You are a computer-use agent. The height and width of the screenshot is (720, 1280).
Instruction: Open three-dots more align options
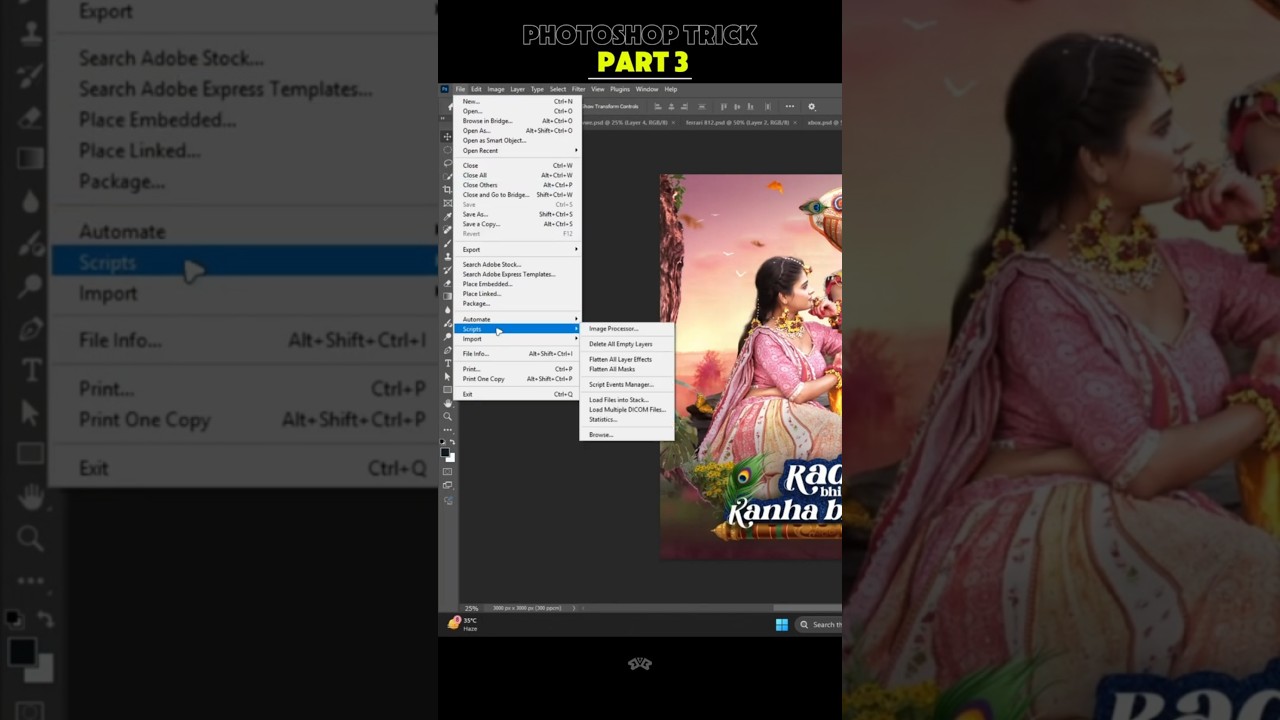[x=790, y=106]
